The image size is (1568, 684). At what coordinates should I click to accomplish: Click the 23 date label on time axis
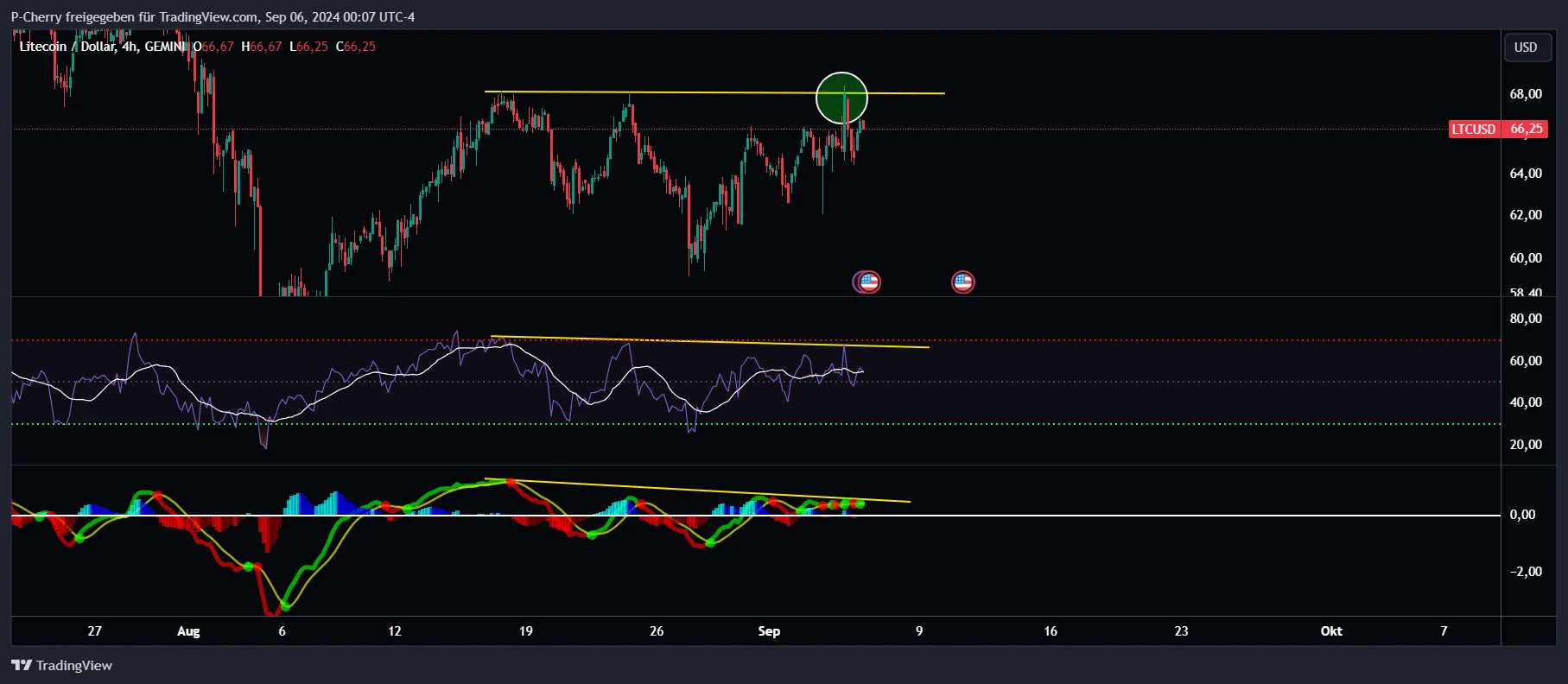pyautogui.click(x=1181, y=631)
